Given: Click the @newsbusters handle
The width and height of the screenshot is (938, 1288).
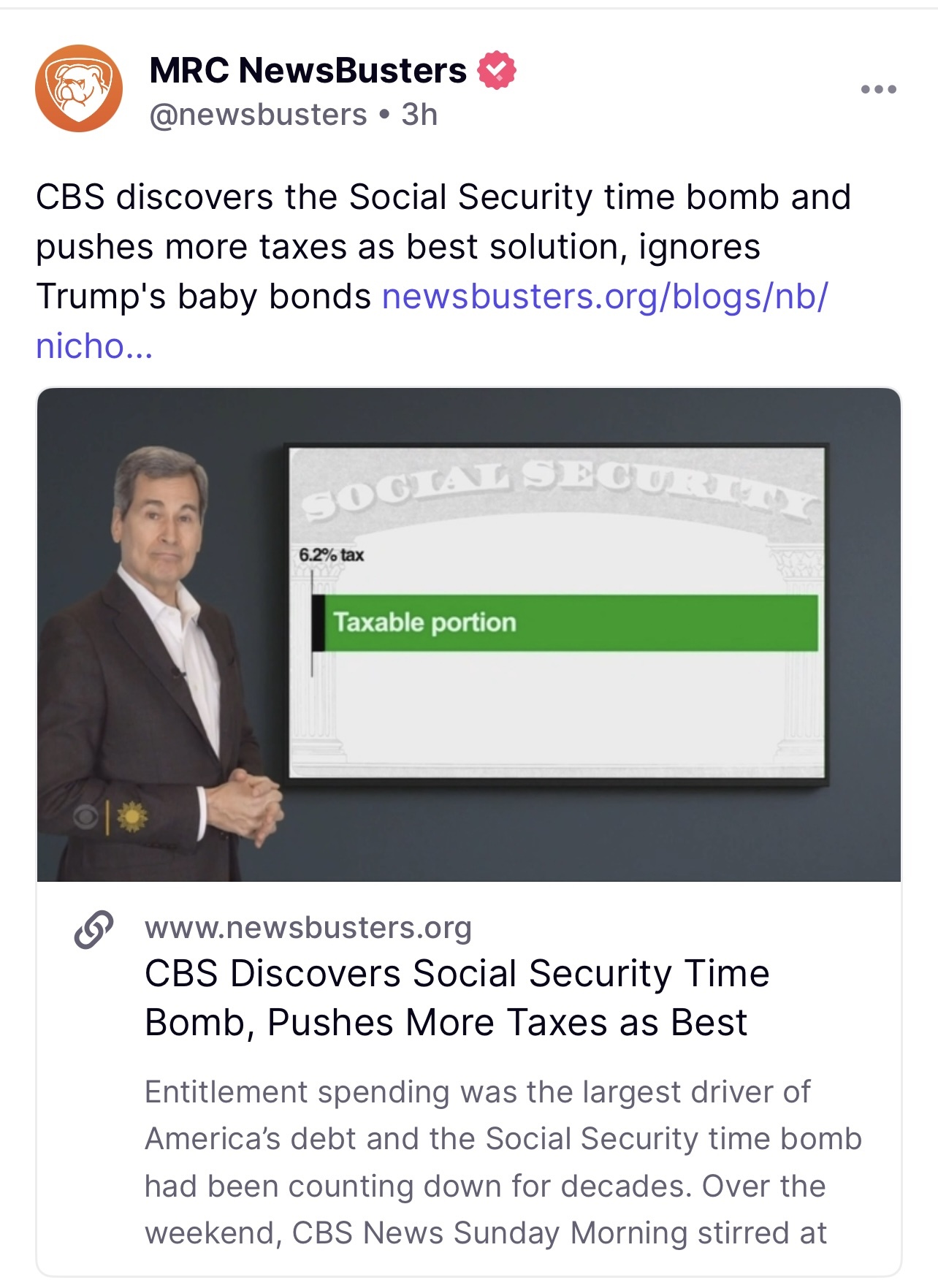Looking at the screenshot, I should pos(258,115).
